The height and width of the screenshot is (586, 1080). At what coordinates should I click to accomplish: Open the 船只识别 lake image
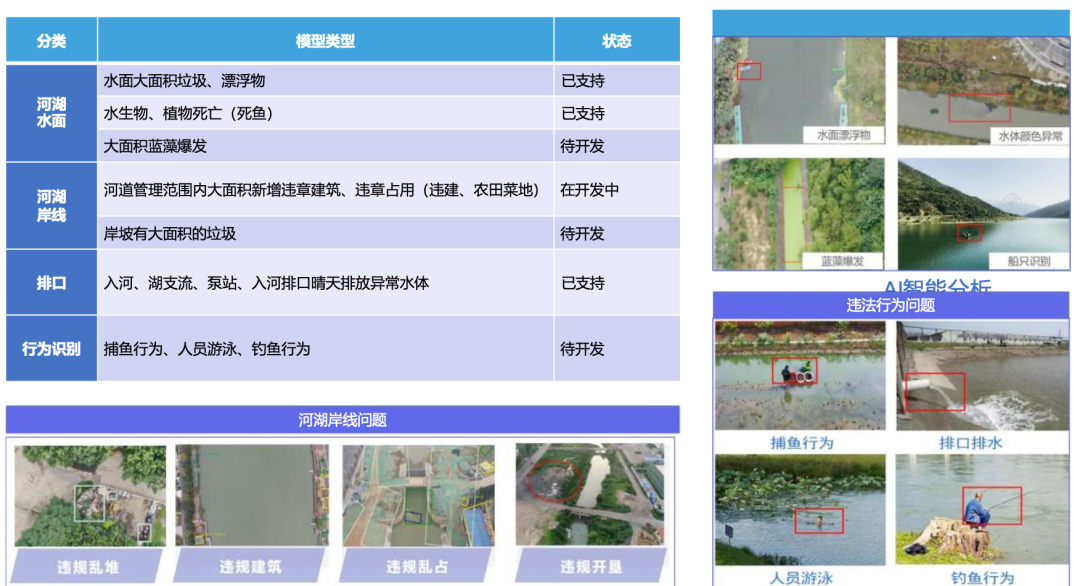coord(982,212)
